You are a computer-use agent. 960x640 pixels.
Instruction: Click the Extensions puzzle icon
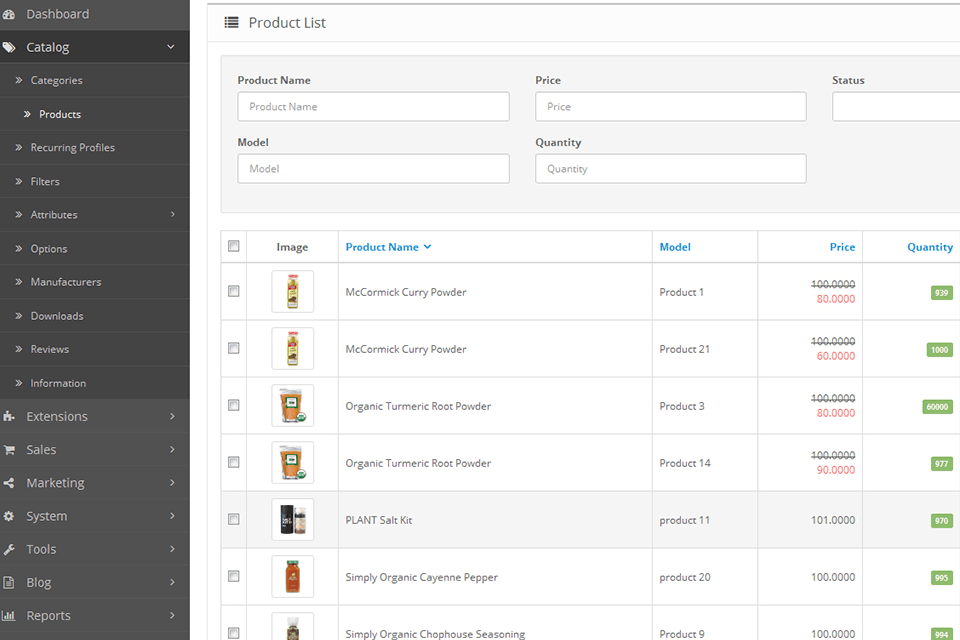[x=9, y=416]
